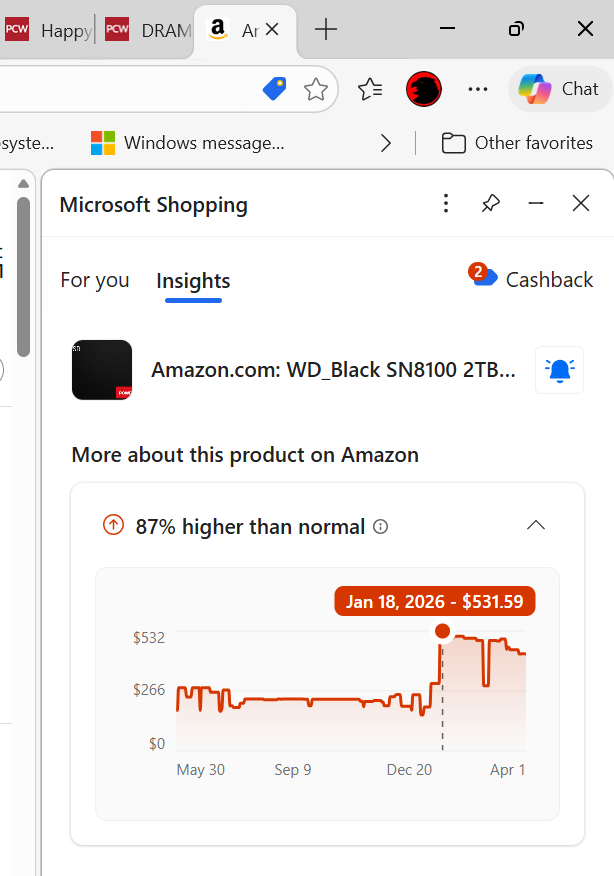Show more favorites bar items chevron
The height and width of the screenshot is (876, 614).
click(x=386, y=143)
